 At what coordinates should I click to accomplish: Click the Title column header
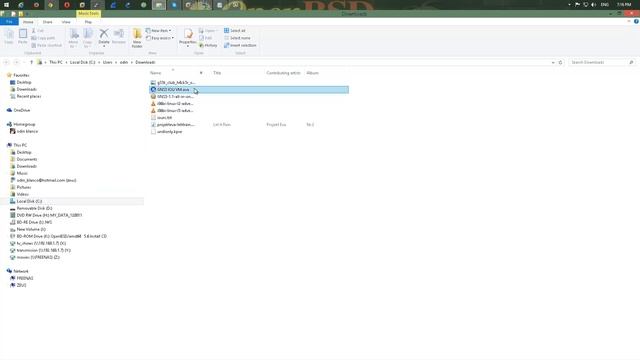tap(217, 73)
